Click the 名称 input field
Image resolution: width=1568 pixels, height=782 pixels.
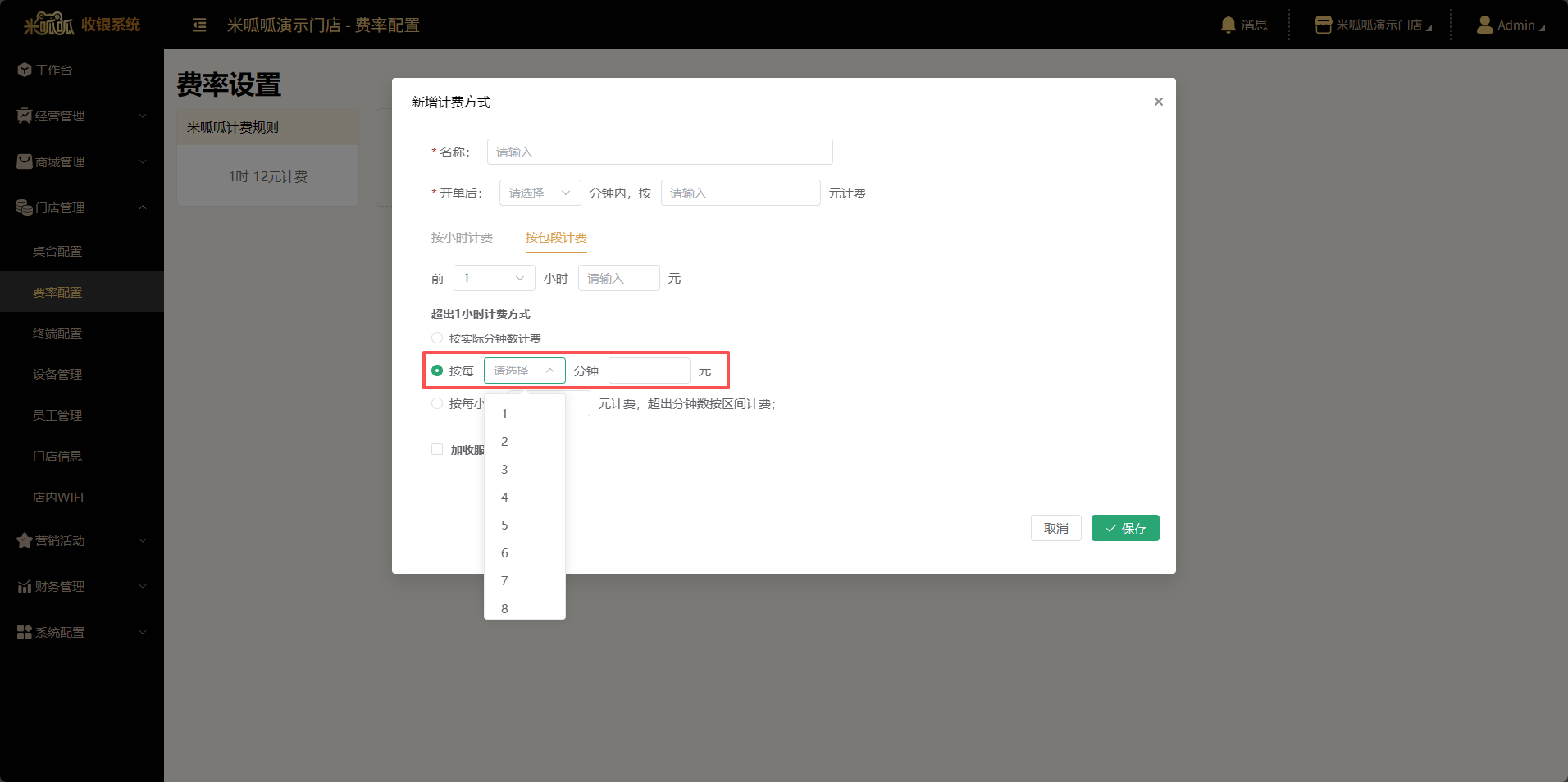coord(659,152)
